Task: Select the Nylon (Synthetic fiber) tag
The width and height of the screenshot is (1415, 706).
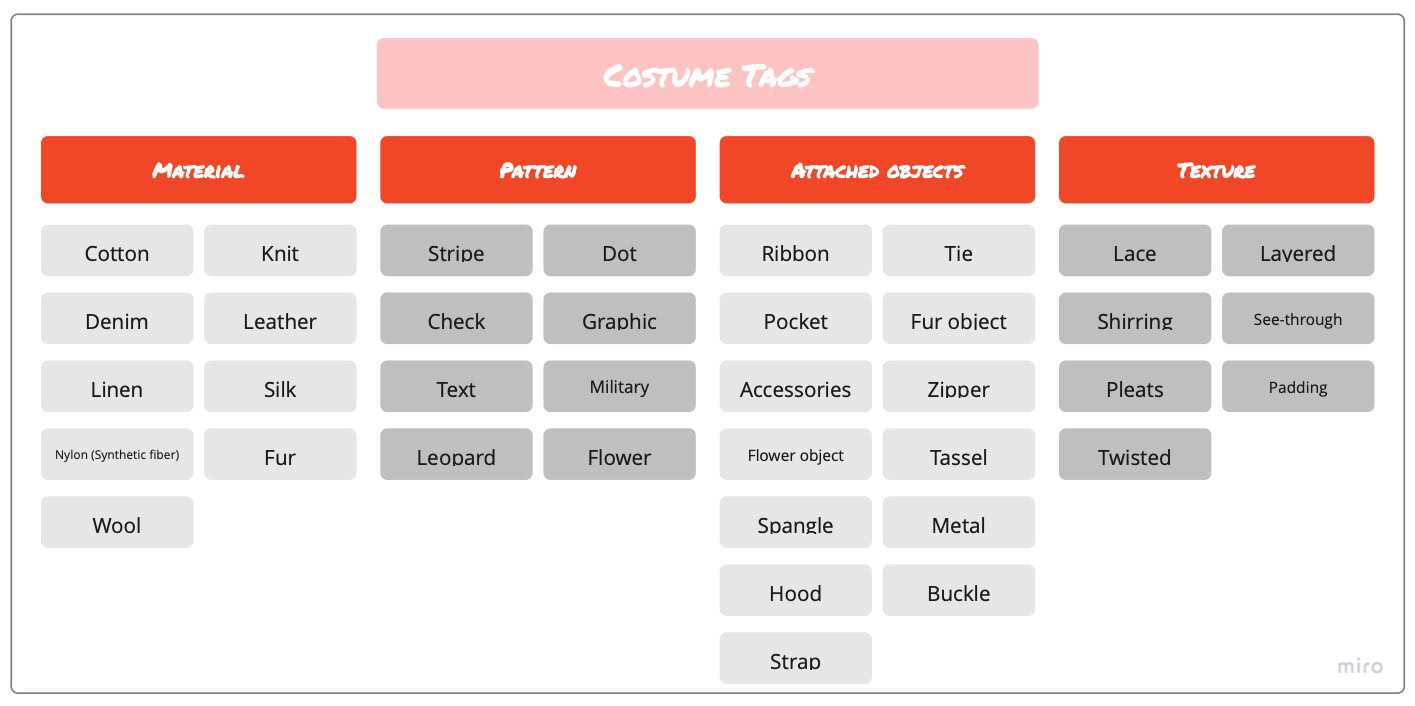Action: click(x=117, y=454)
